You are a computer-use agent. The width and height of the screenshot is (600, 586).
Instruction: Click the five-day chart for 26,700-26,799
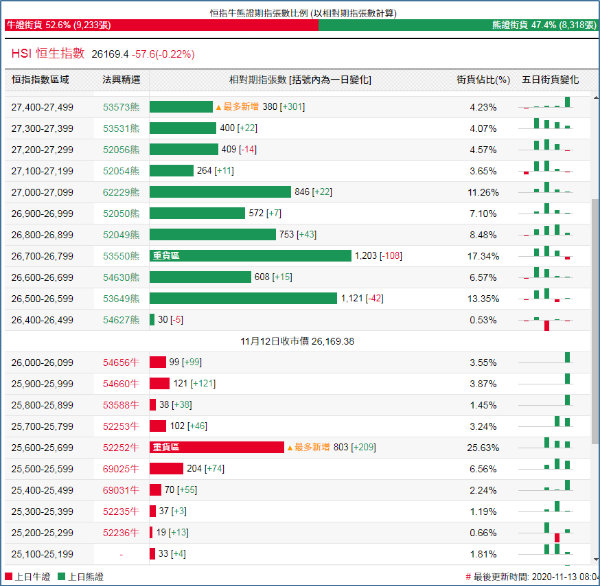tap(546, 253)
